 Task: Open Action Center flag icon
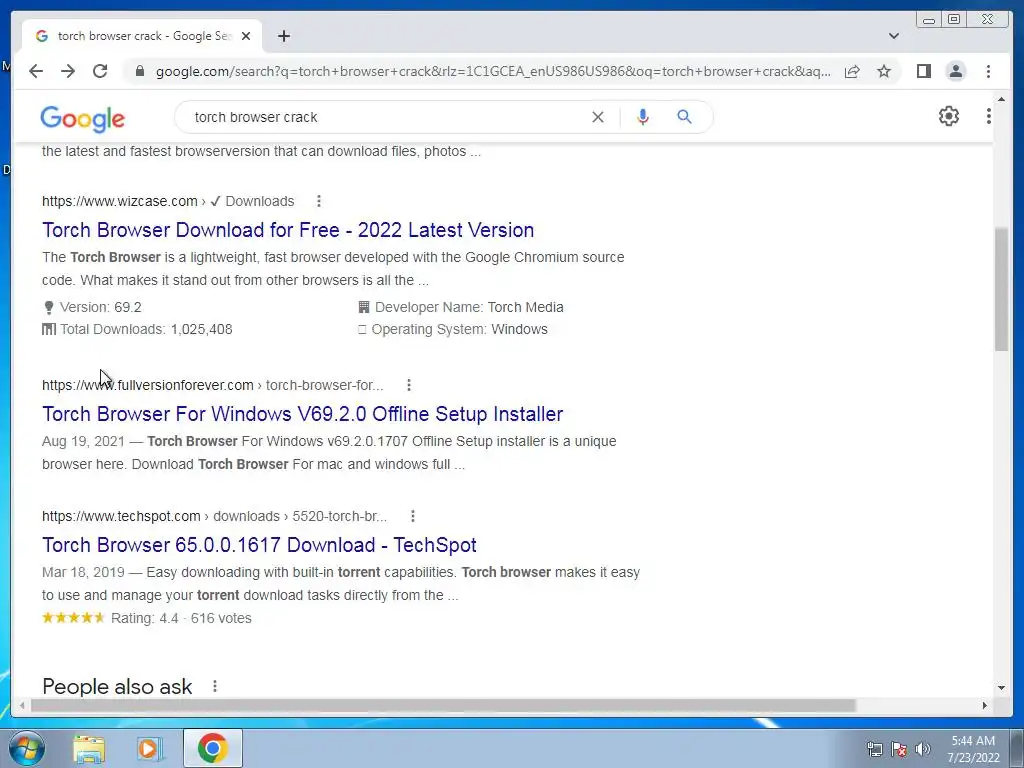click(x=899, y=749)
